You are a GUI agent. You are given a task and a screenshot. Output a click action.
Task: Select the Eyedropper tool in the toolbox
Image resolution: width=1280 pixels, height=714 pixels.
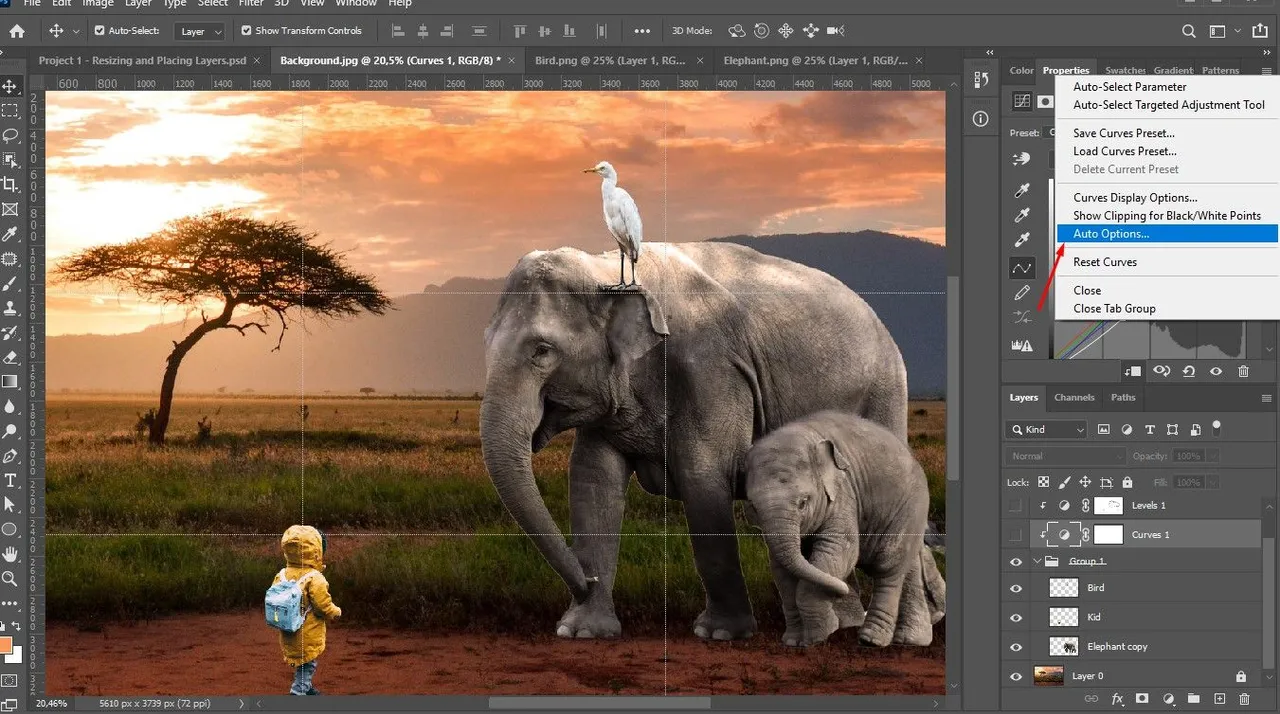point(11,234)
